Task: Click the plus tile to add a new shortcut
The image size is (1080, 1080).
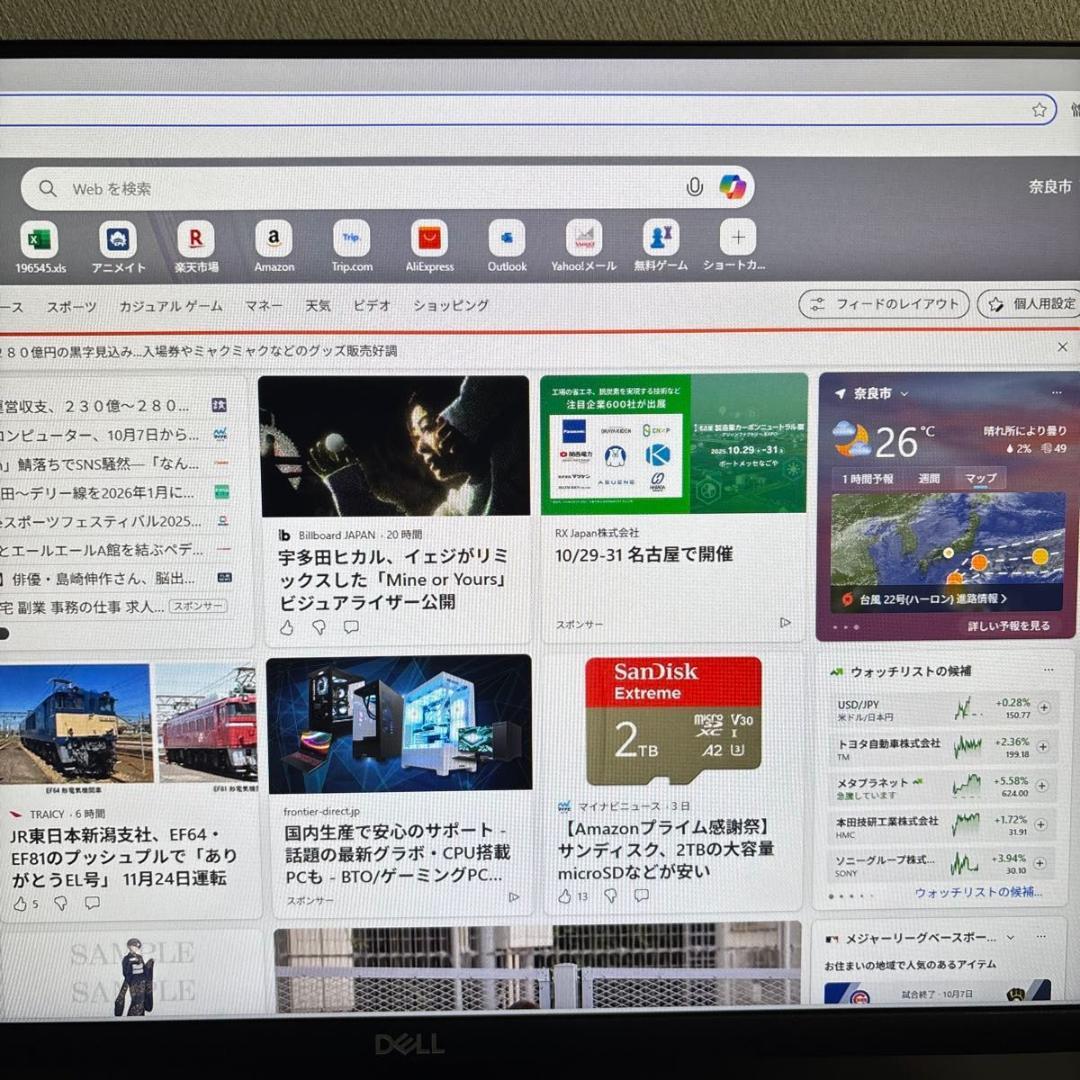Action: [737, 236]
